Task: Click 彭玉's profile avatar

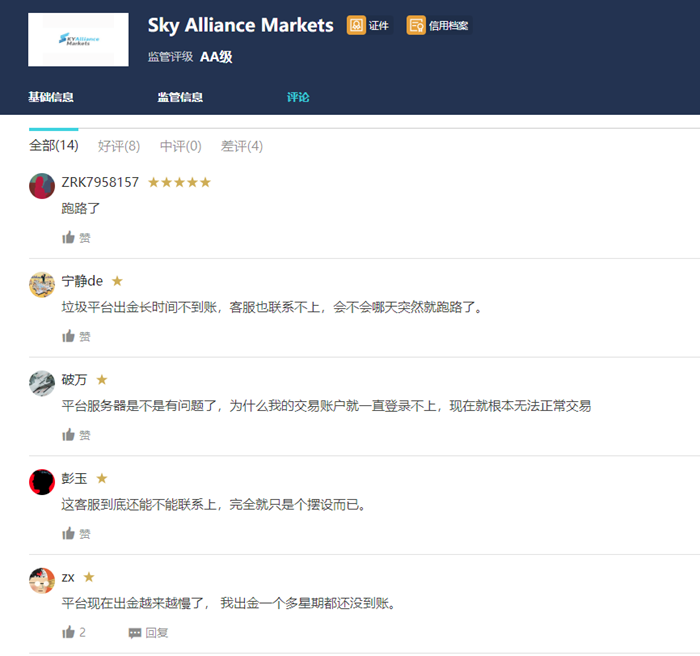Action: tap(42, 482)
